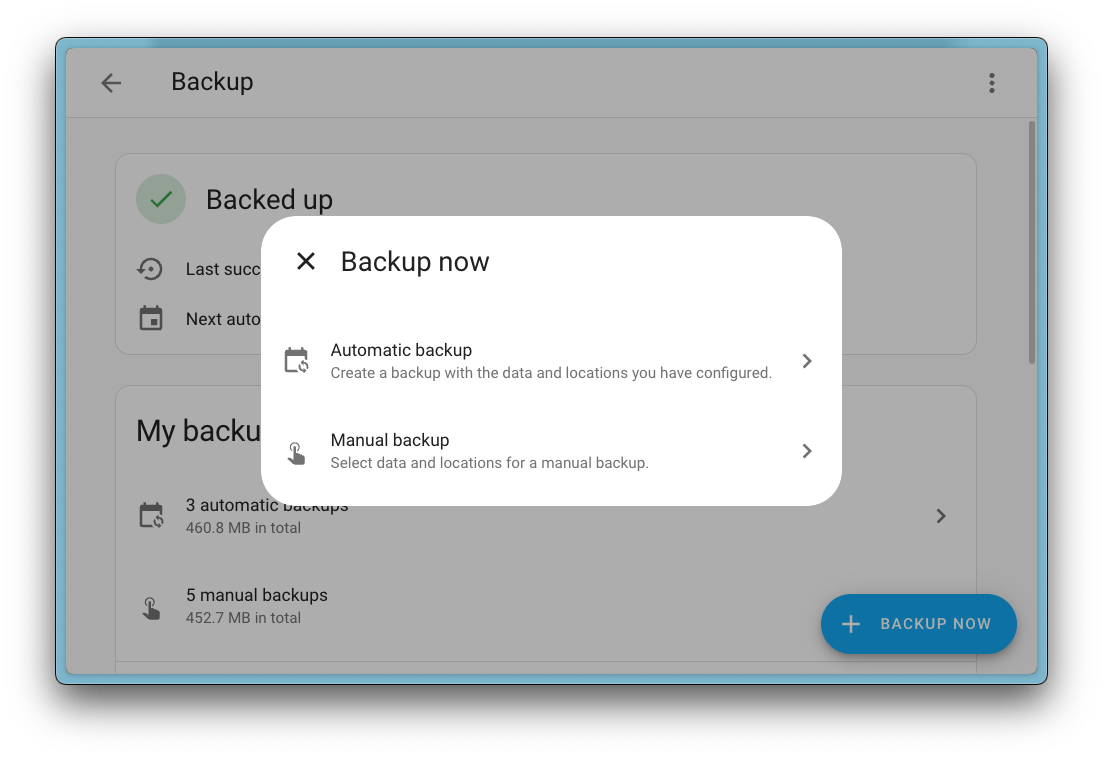Click the plus icon on BACKUP NOW

click(x=850, y=624)
